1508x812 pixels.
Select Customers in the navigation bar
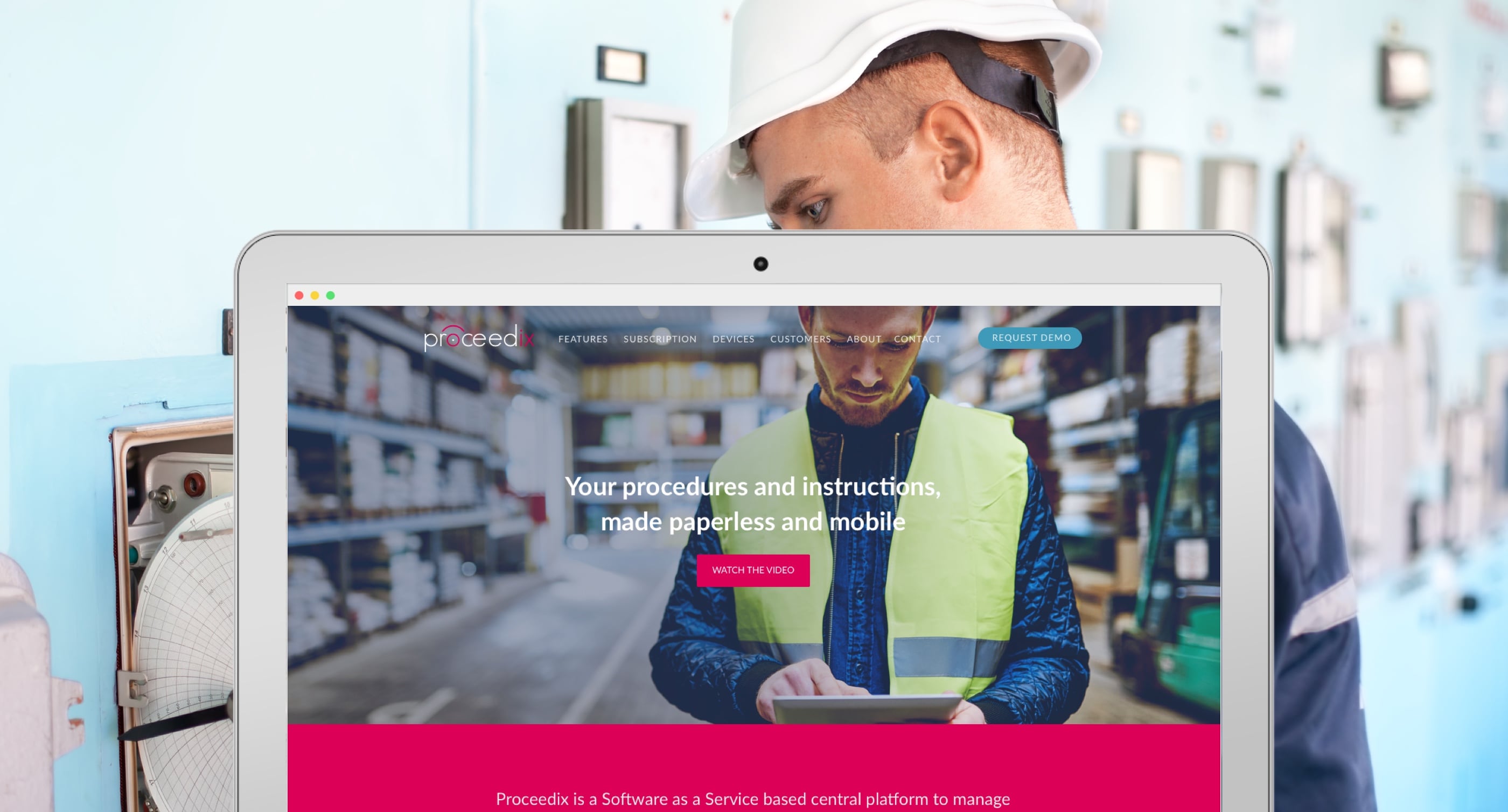point(800,339)
